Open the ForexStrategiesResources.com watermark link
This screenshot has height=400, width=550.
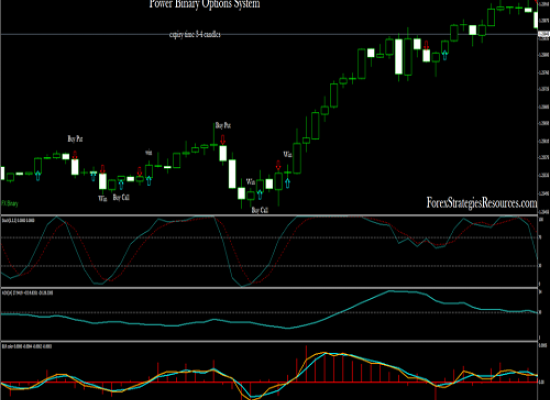[482, 203]
